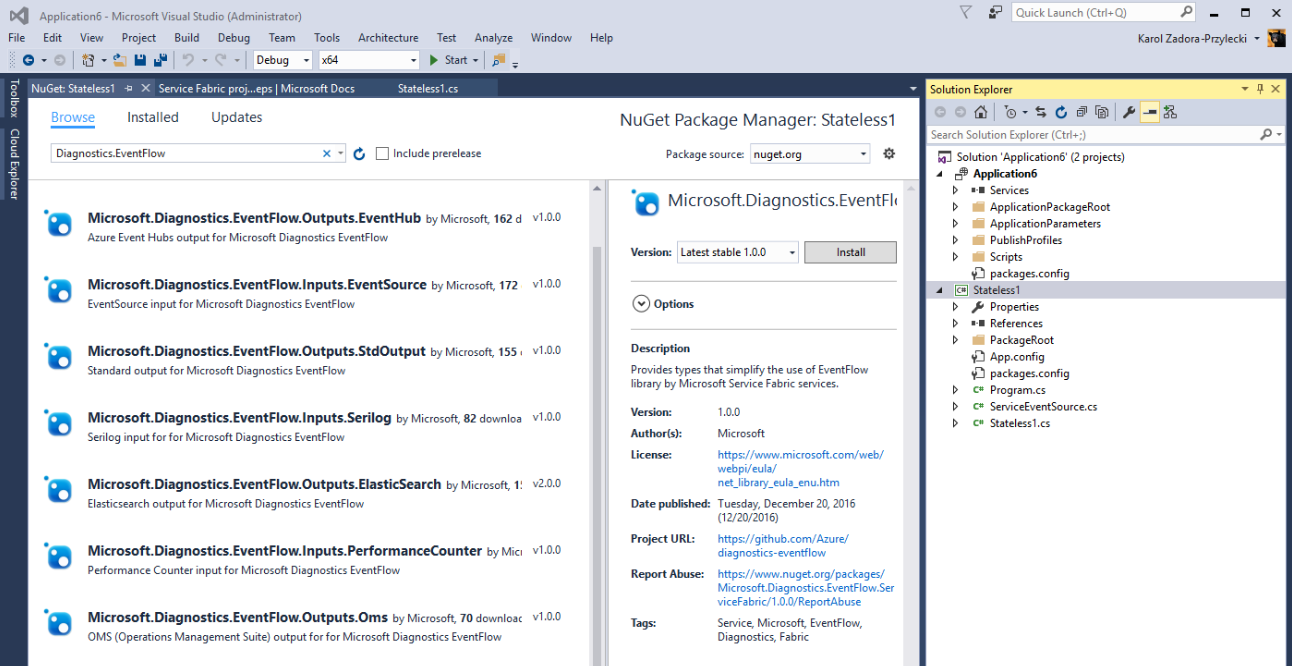Switch to the Installed tab
The image size is (1292, 666).
point(152,117)
